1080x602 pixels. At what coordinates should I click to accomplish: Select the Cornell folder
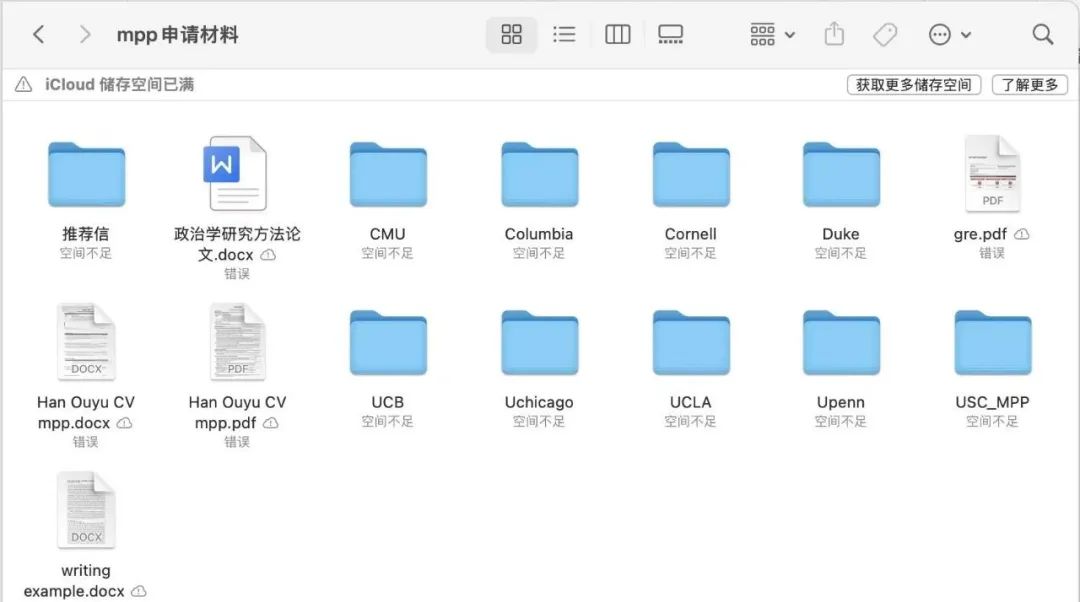click(x=692, y=174)
